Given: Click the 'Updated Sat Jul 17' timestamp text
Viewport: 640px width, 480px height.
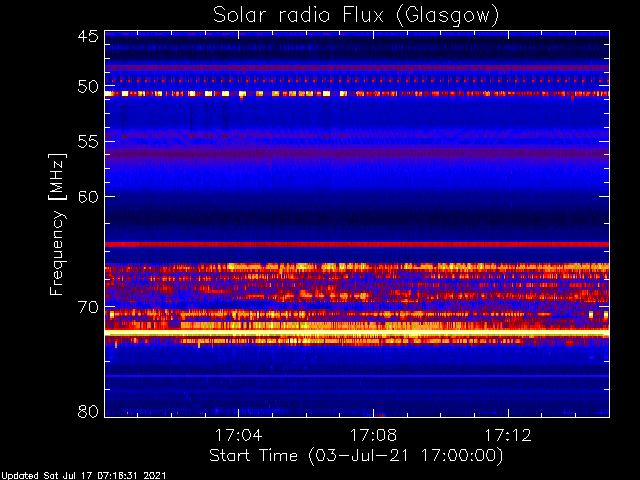Looking at the screenshot, I should coord(83,476).
